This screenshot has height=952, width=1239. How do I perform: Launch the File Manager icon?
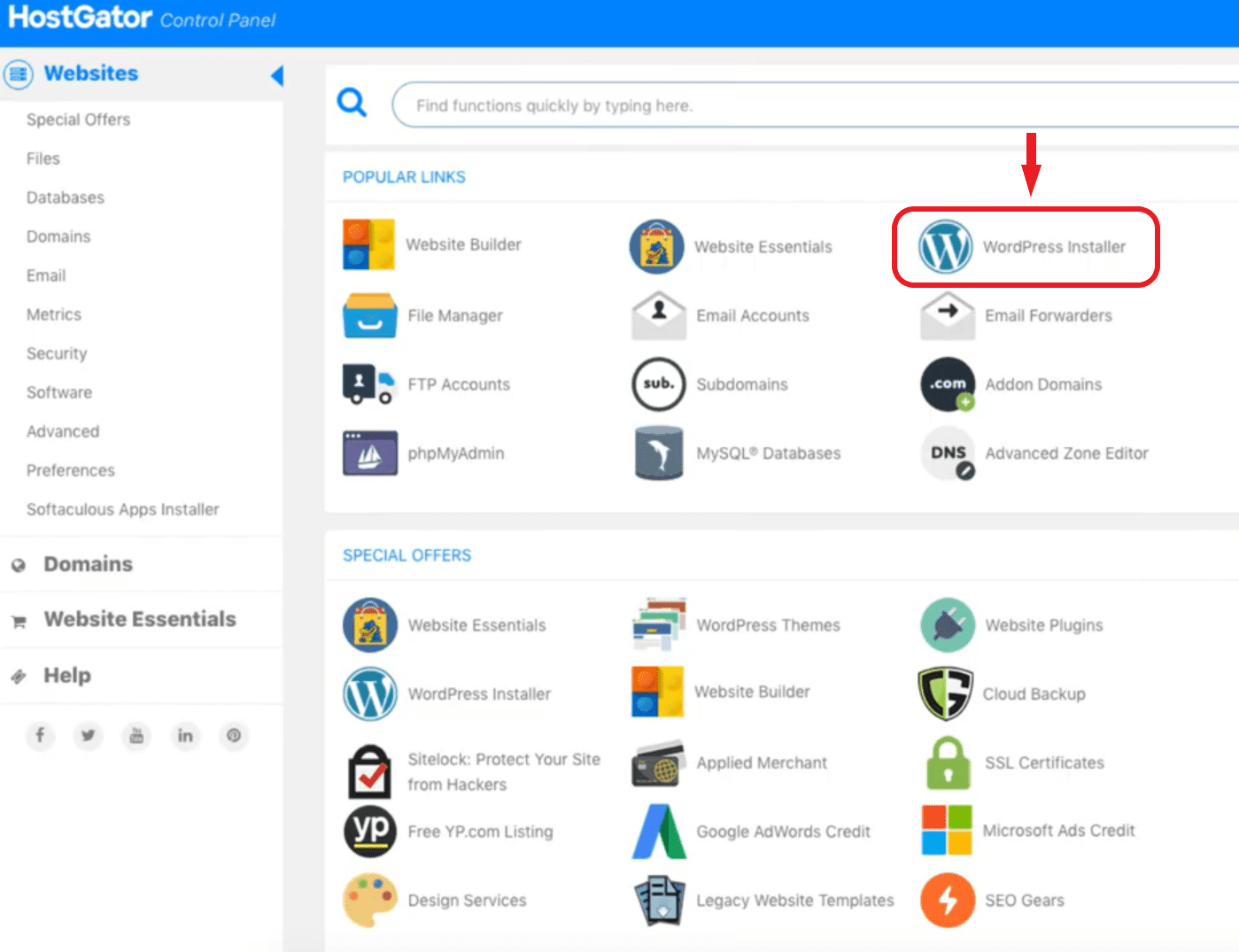click(369, 316)
